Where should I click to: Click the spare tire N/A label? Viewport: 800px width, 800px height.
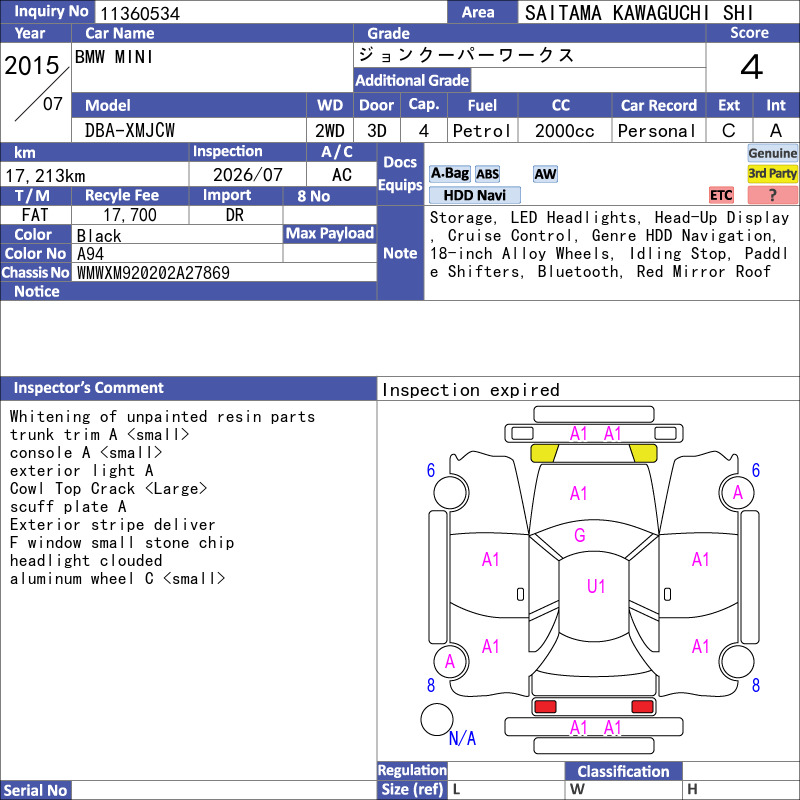462,738
